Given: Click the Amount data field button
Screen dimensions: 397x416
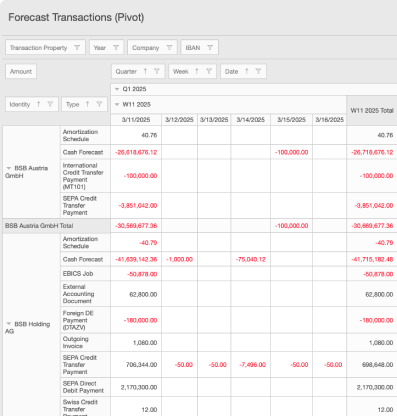Looking at the screenshot, I should click(x=21, y=71).
